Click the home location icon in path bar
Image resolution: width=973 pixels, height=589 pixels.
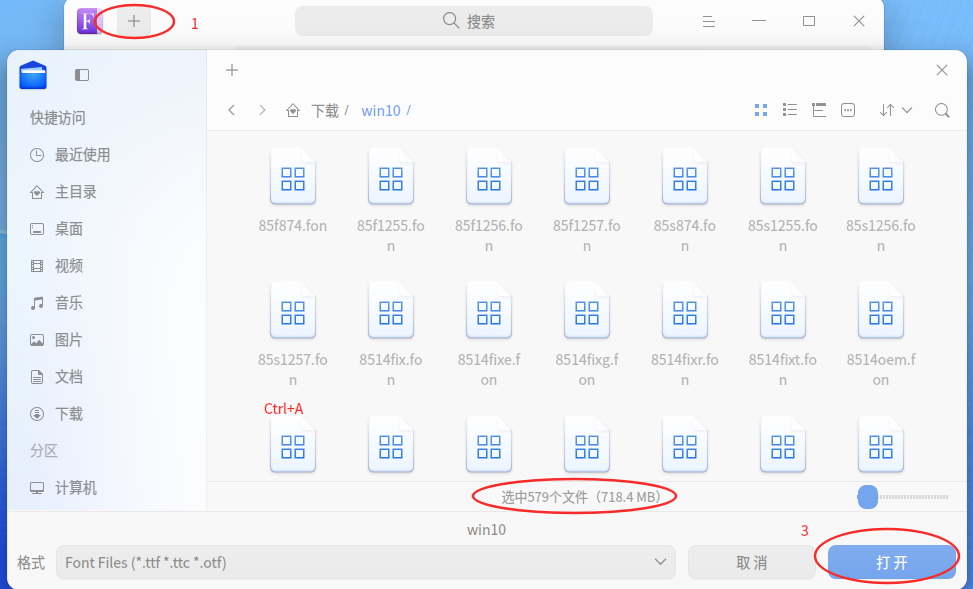point(293,110)
